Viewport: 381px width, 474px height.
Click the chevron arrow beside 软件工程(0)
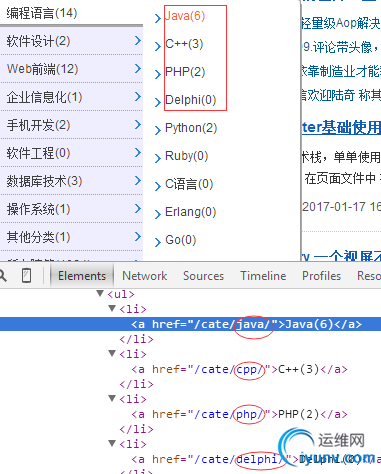tap(138, 153)
